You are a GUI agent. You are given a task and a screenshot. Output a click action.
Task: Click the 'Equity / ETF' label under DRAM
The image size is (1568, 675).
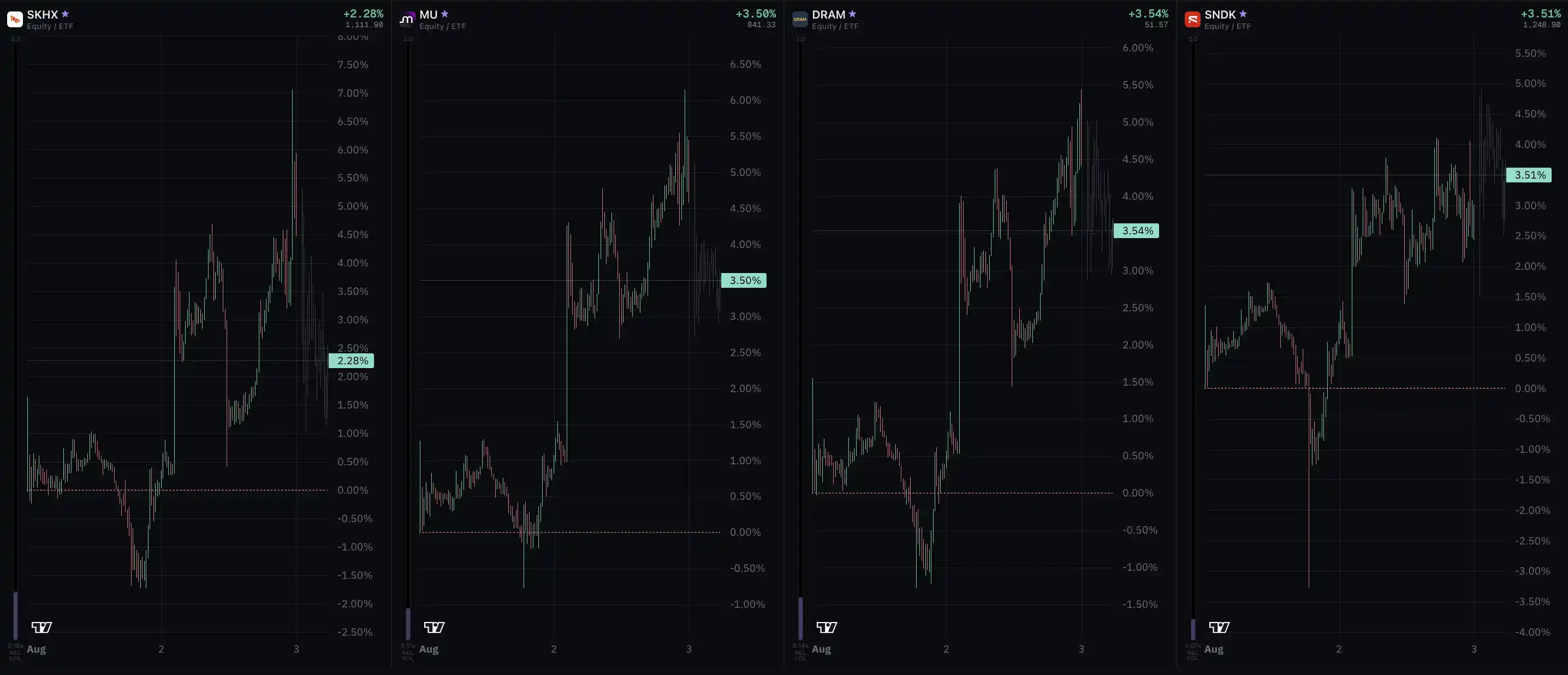(x=835, y=26)
